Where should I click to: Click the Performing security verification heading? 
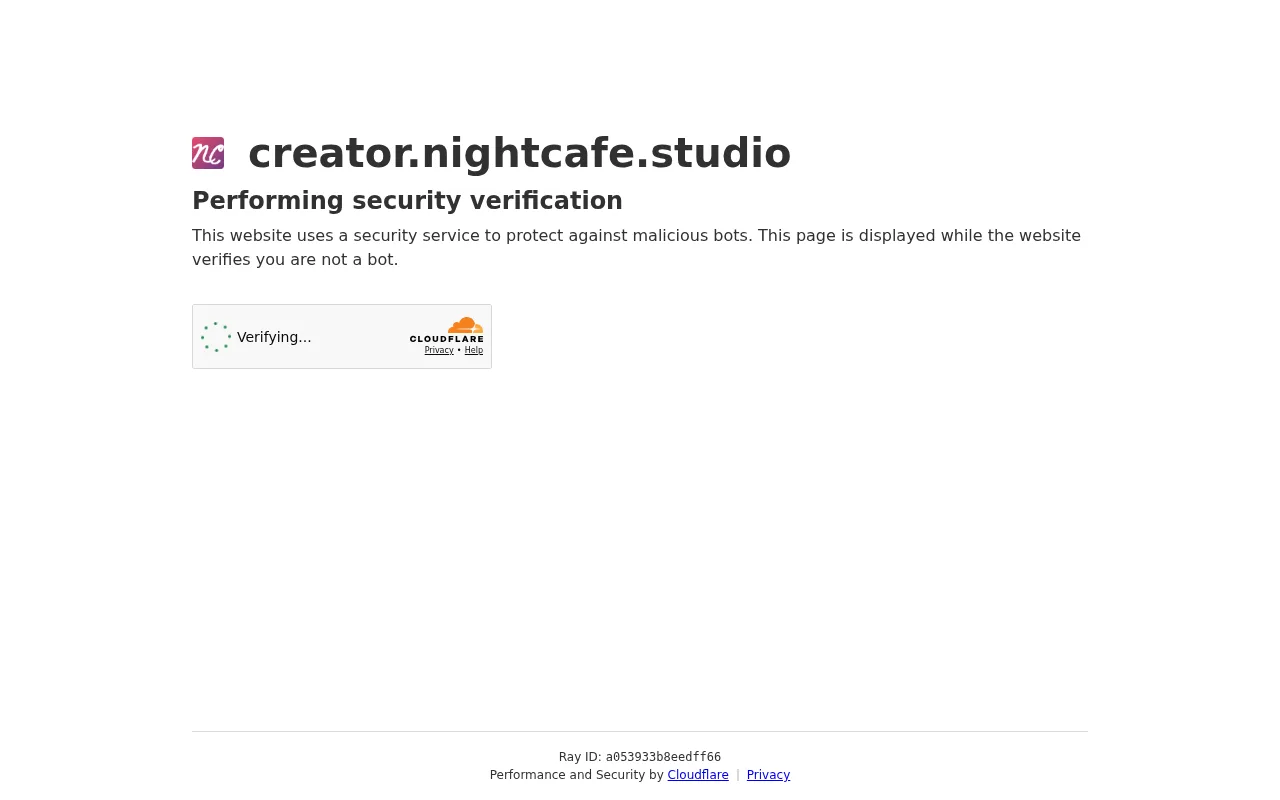point(407,201)
